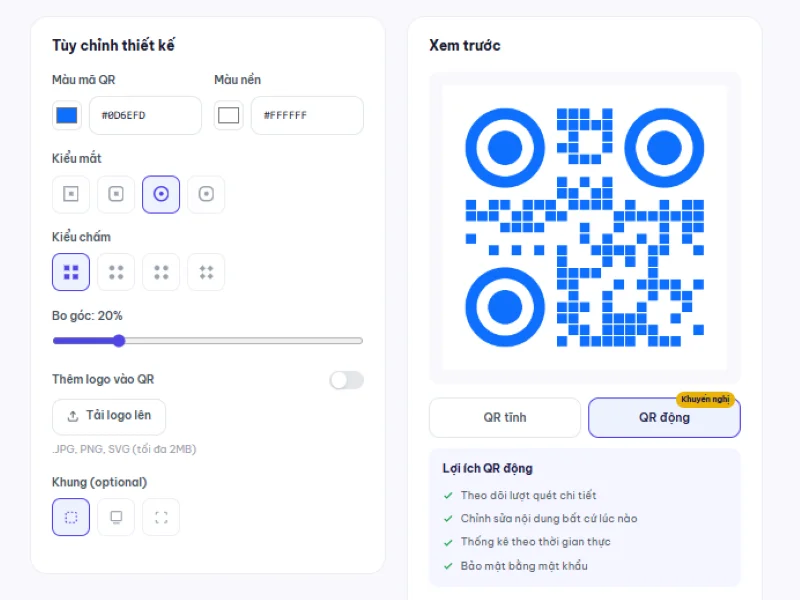The height and width of the screenshot is (600, 800).
Task: Select the dashed no-frame option
Action: 71,517
